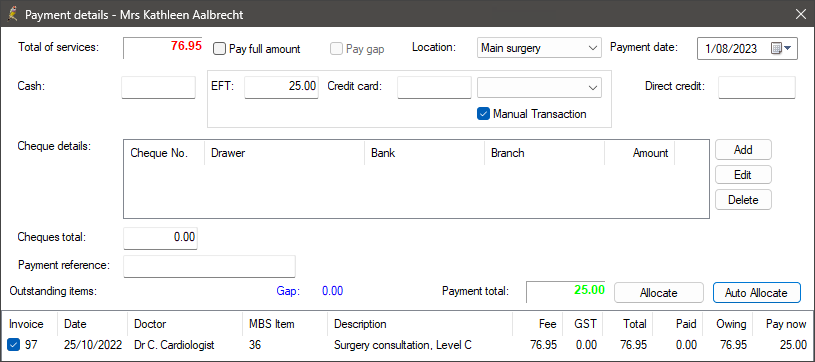815x362 pixels.
Task: Open the Payment date calendar picker
Action: pyautogui.click(x=781, y=48)
